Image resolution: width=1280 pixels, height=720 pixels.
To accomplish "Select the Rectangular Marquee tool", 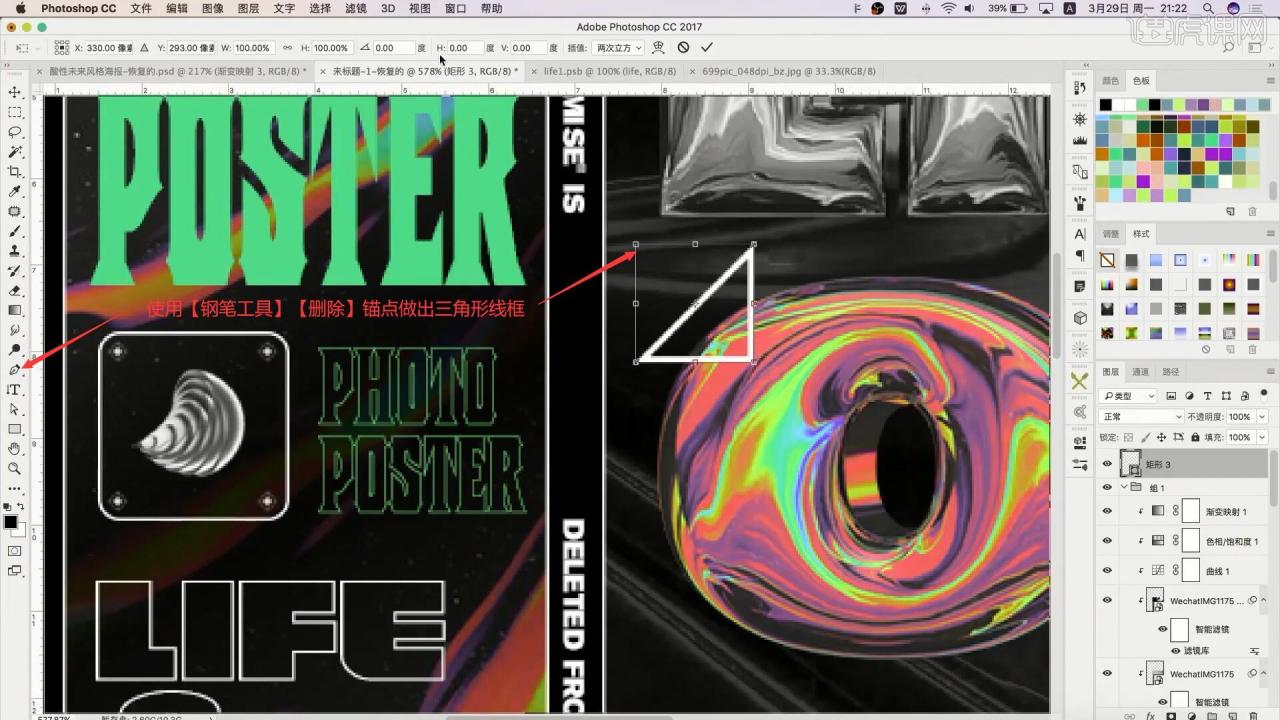I will [x=14, y=112].
